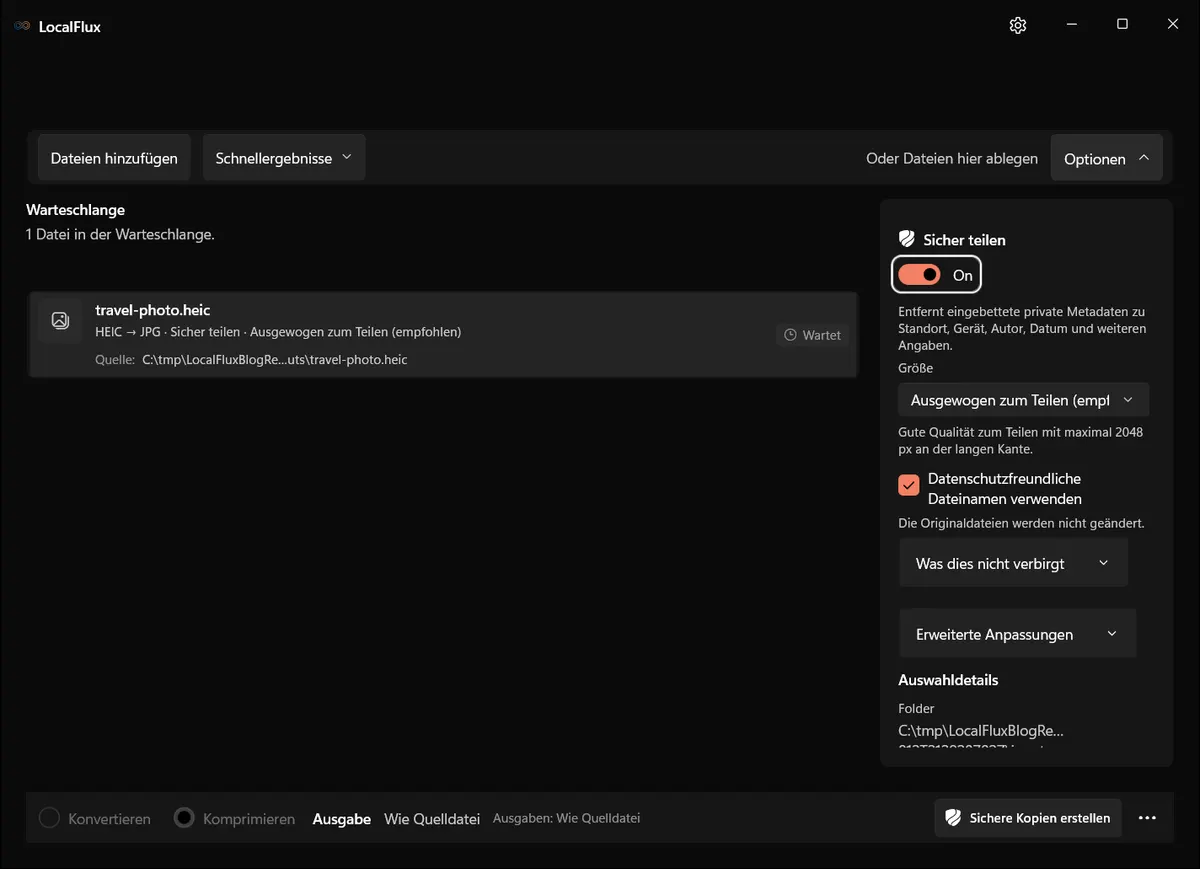Click Sichere Kopien erstellen

tap(1028, 818)
